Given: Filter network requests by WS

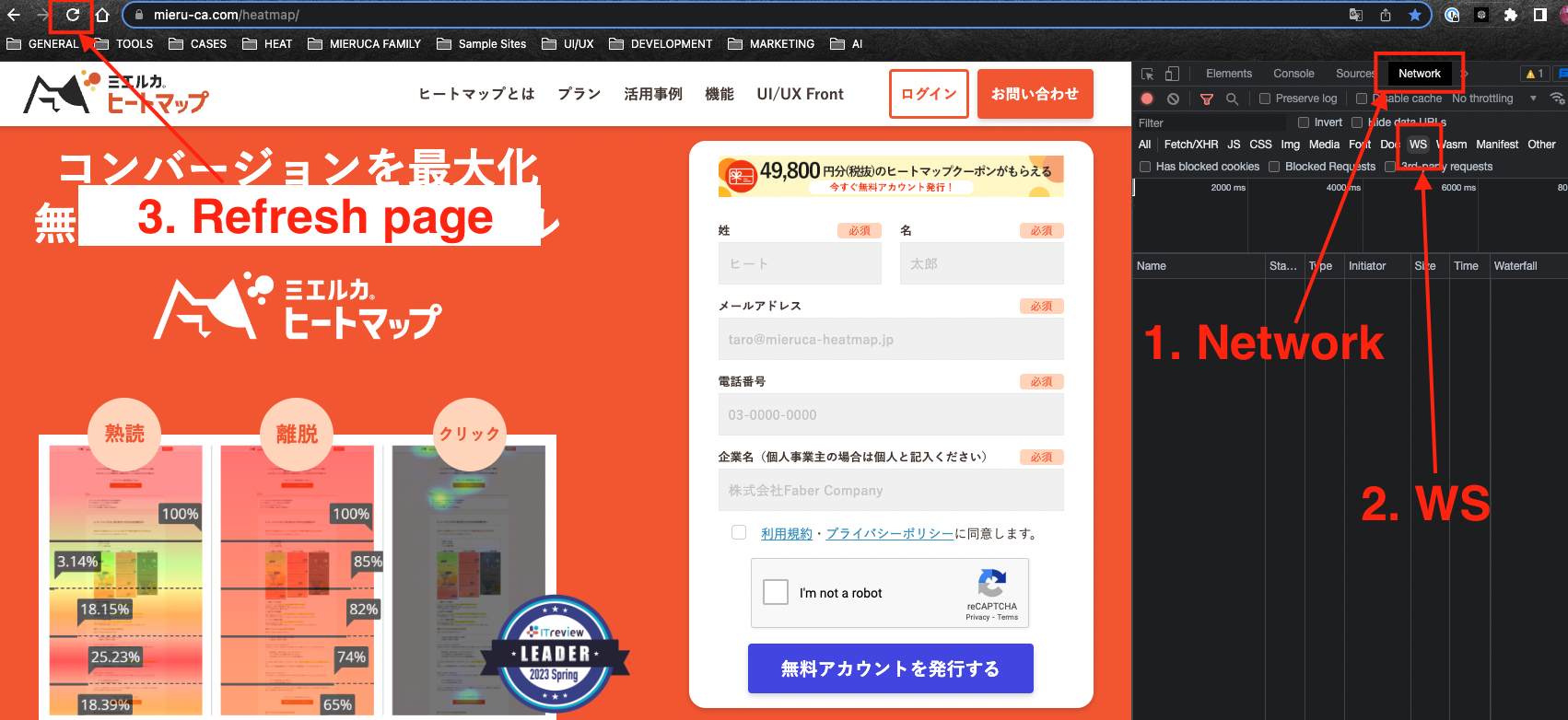Looking at the screenshot, I should pyautogui.click(x=1418, y=145).
